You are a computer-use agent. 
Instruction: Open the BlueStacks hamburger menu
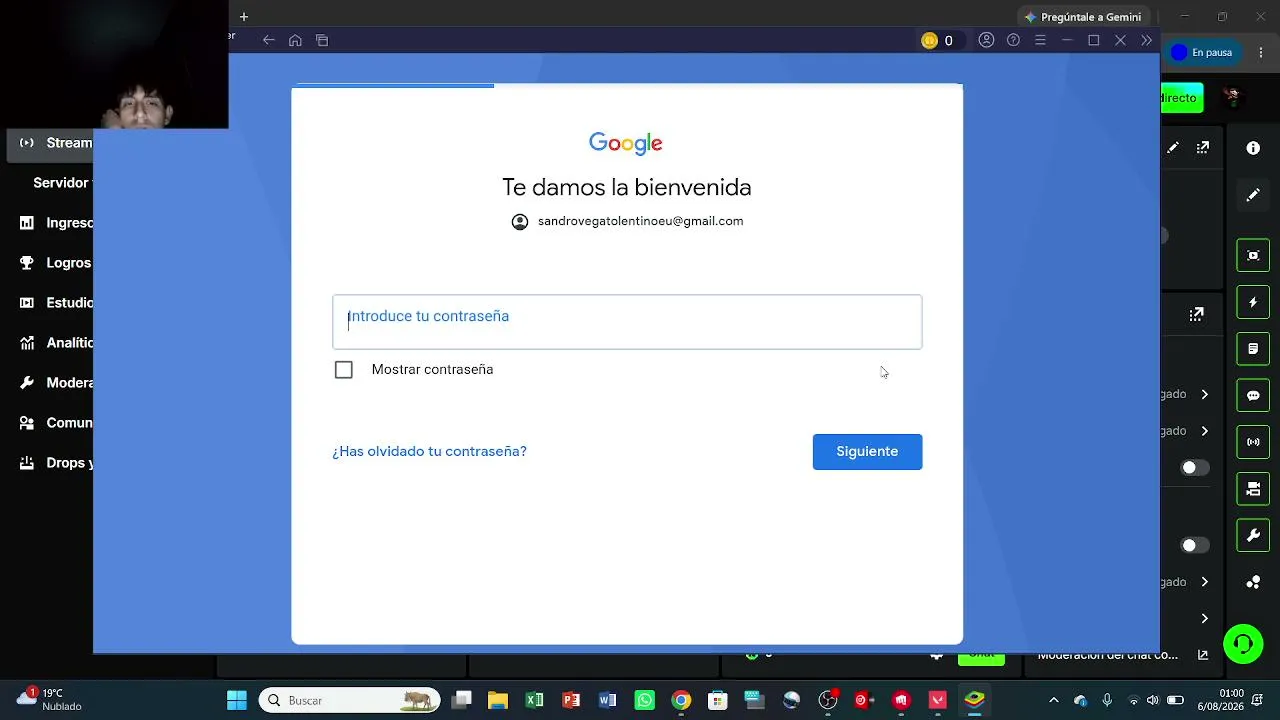pos(1040,40)
